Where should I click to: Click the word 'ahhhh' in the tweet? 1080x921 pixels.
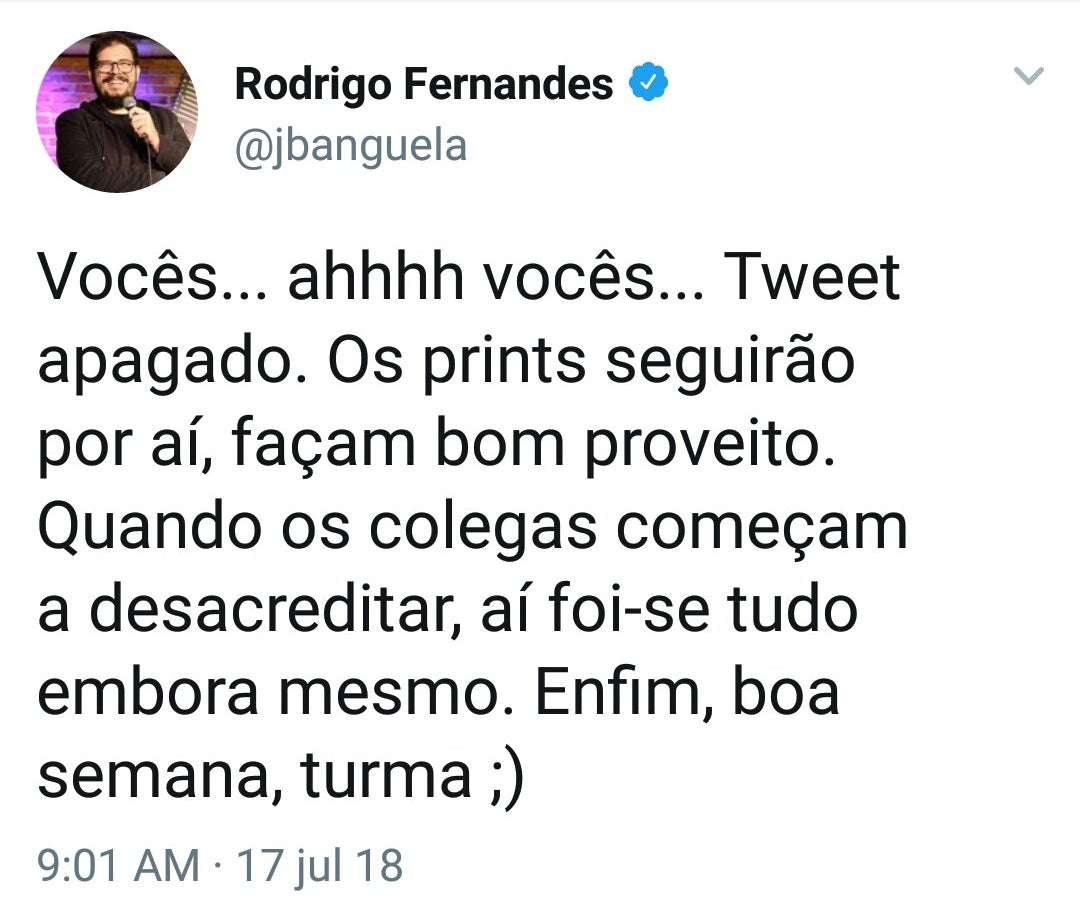375,277
